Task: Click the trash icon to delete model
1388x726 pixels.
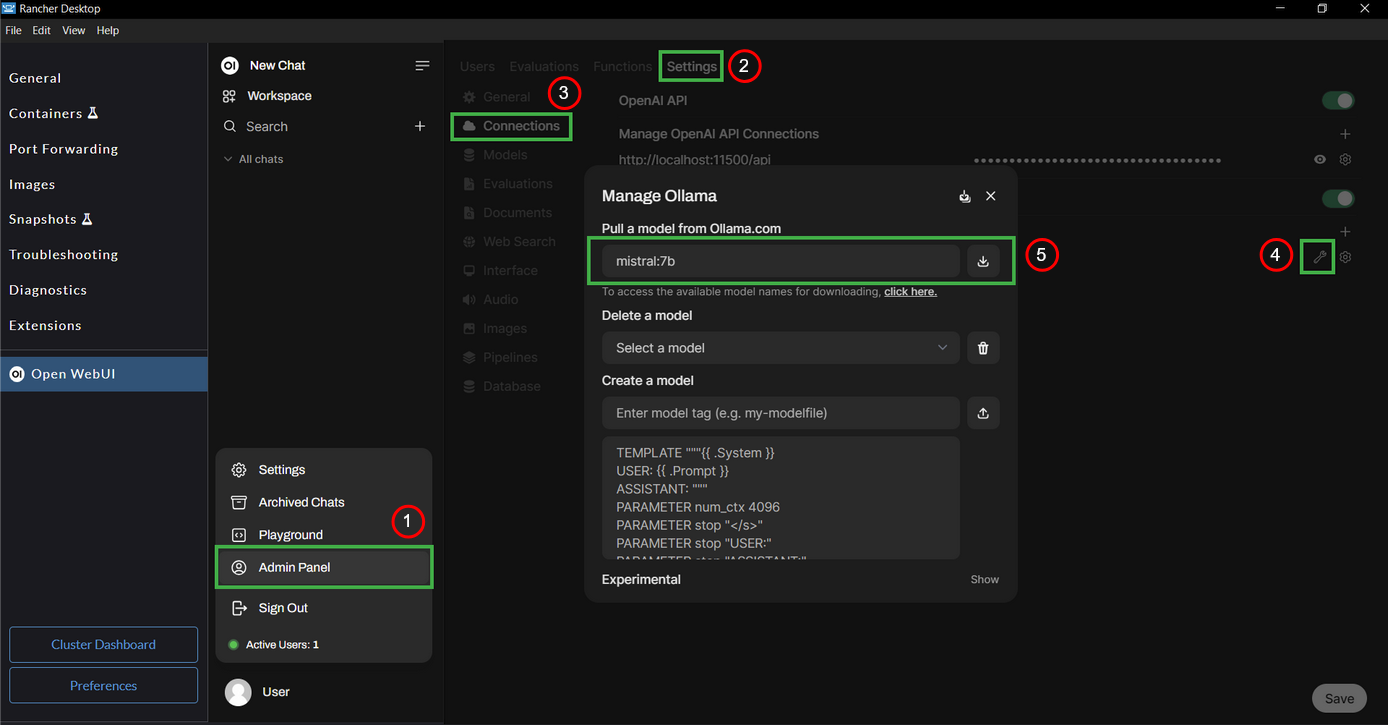Action: pyautogui.click(x=983, y=348)
